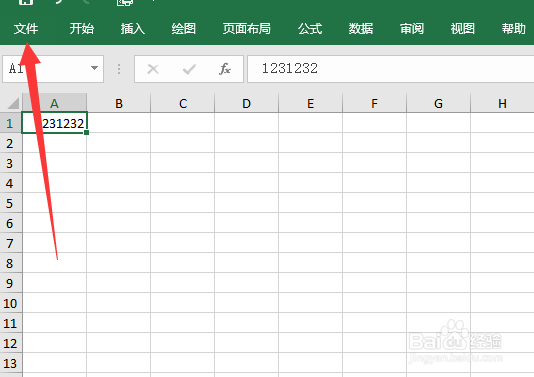
Task: Open the 文件 menu tab
Action: coord(26,29)
